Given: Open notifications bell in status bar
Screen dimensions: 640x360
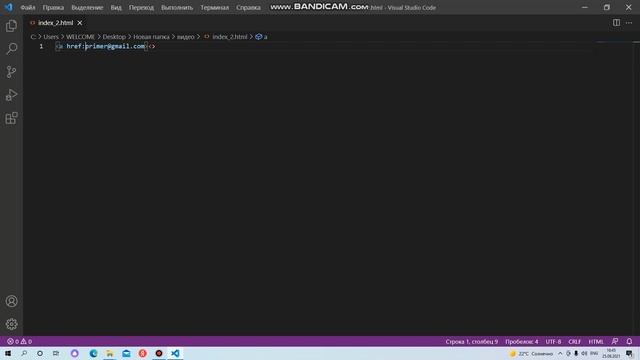Looking at the screenshot, I should tap(629, 342).
